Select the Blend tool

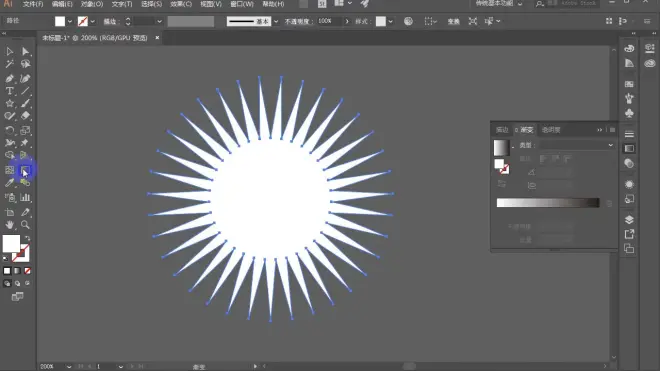[x=25, y=183]
